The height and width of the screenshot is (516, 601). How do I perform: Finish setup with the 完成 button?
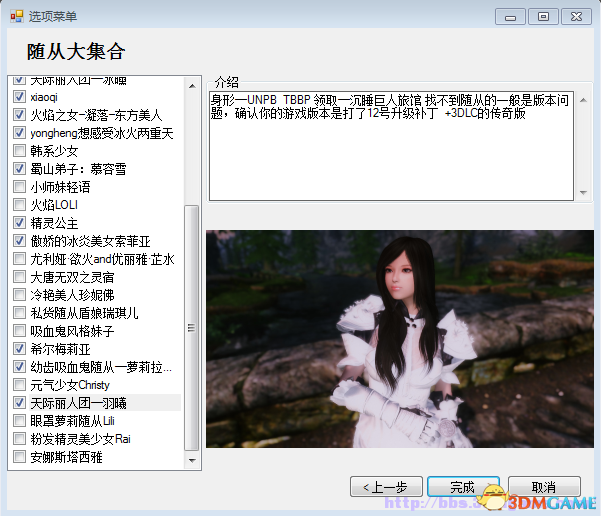(463, 487)
